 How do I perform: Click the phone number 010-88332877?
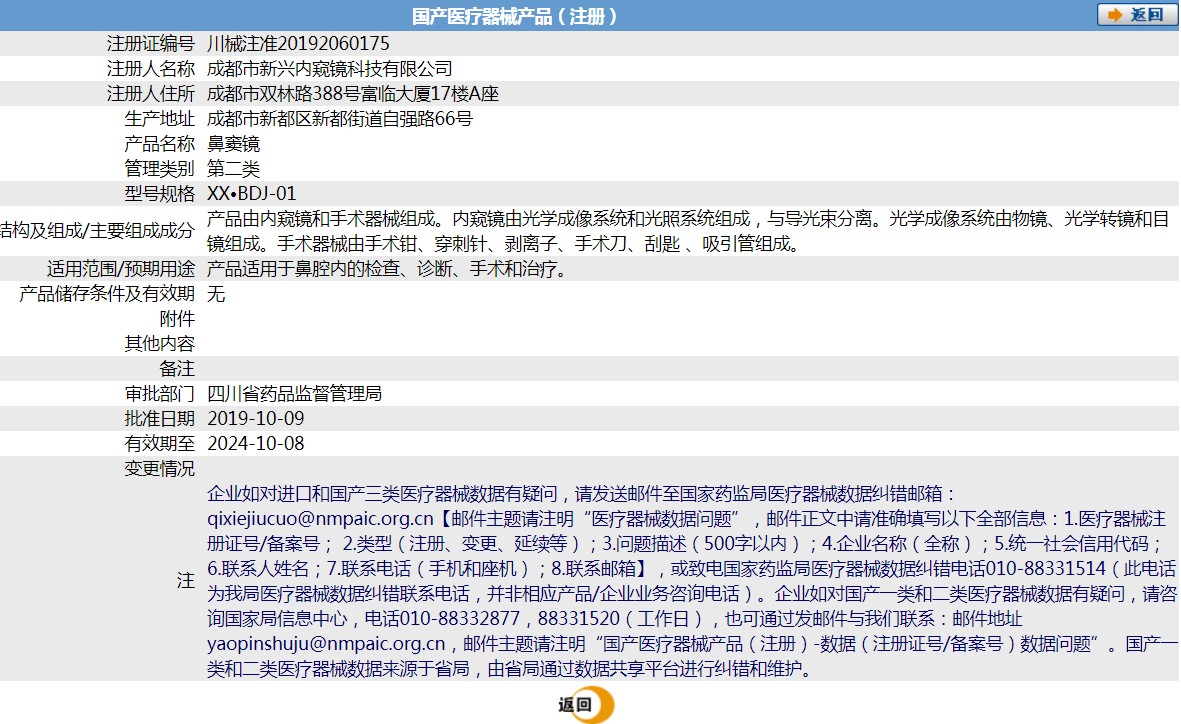459,619
